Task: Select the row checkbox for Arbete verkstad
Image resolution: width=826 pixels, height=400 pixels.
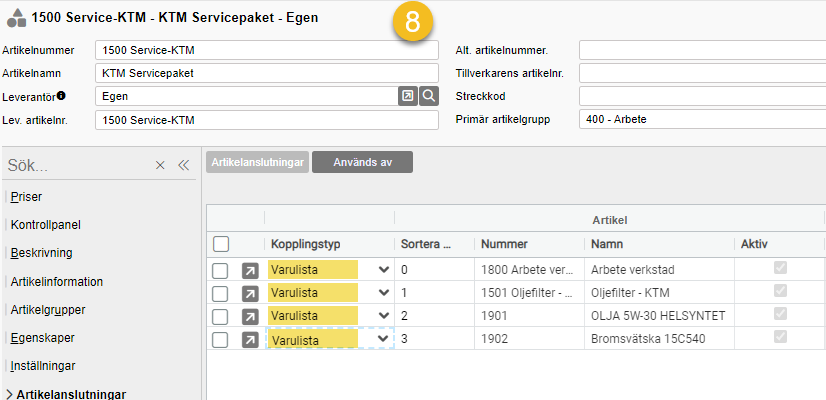Action: click(220, 271)
